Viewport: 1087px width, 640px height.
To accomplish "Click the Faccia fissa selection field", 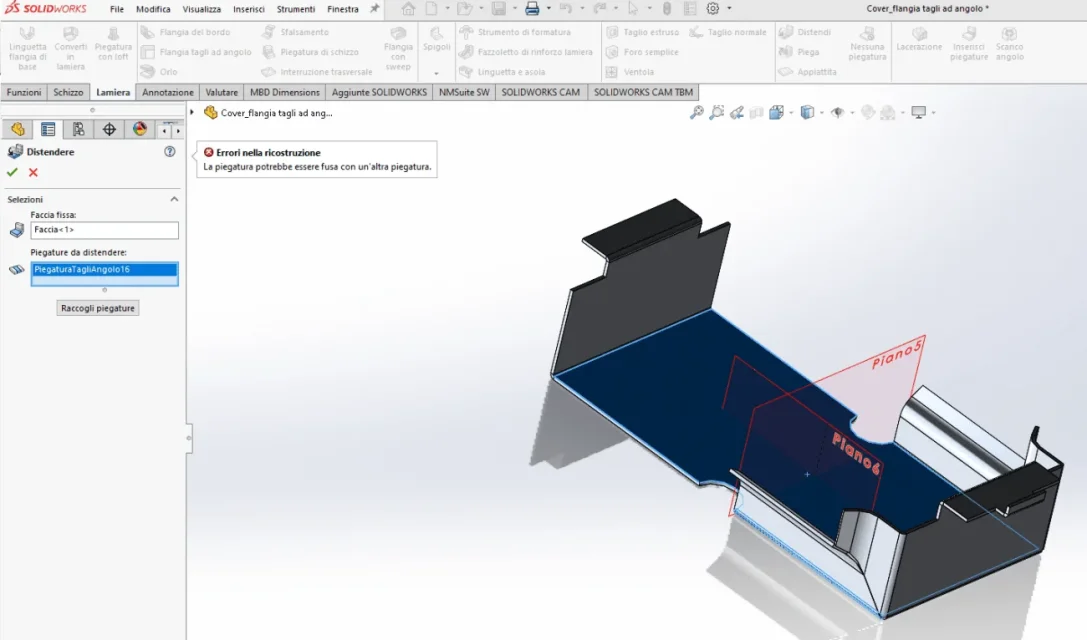I will coord(104,230).
